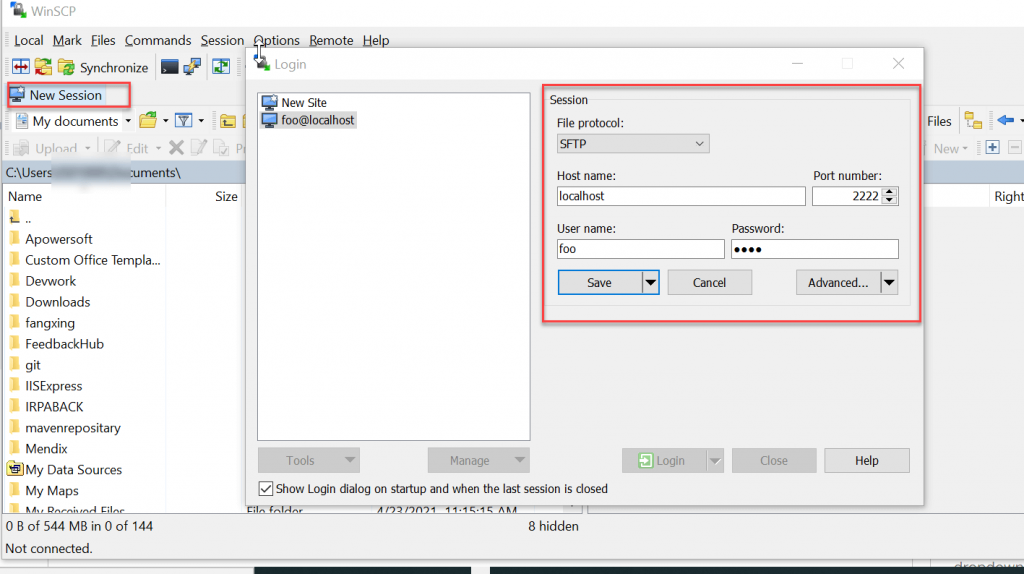Click the User name input field
Screen dimensions: 1024x574
point(641,249)
